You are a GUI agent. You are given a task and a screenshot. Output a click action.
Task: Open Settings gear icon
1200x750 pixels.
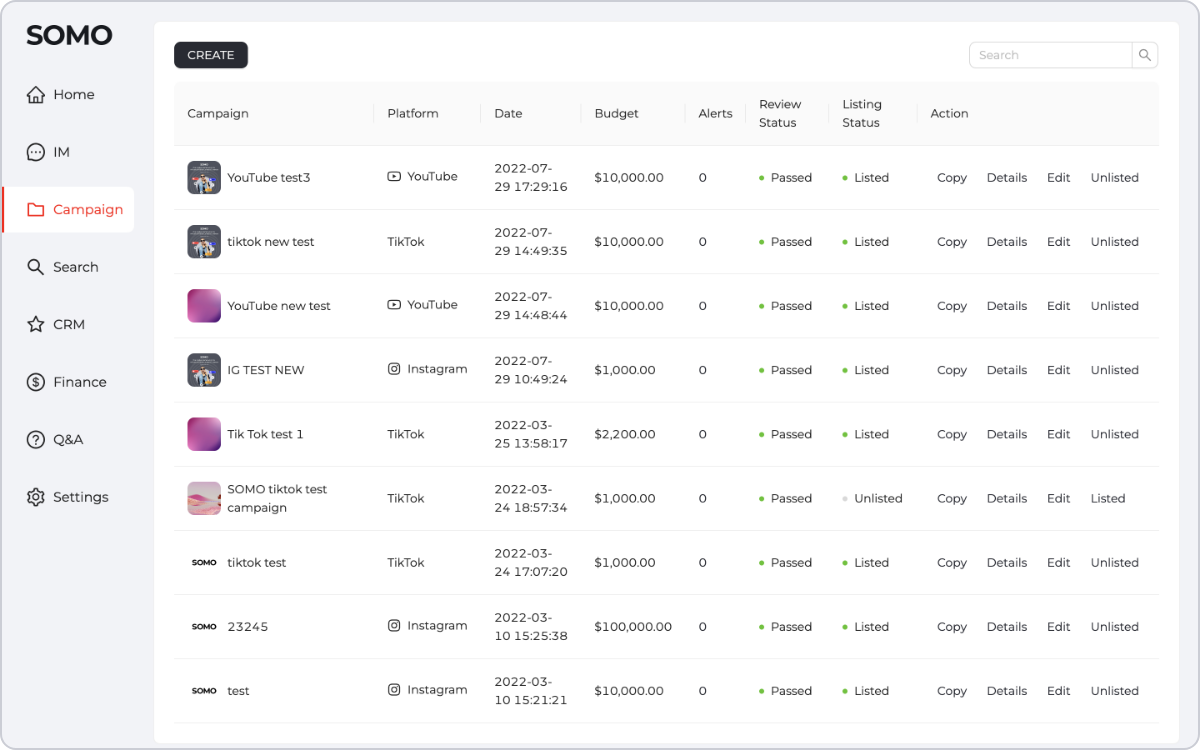(36, 497)
